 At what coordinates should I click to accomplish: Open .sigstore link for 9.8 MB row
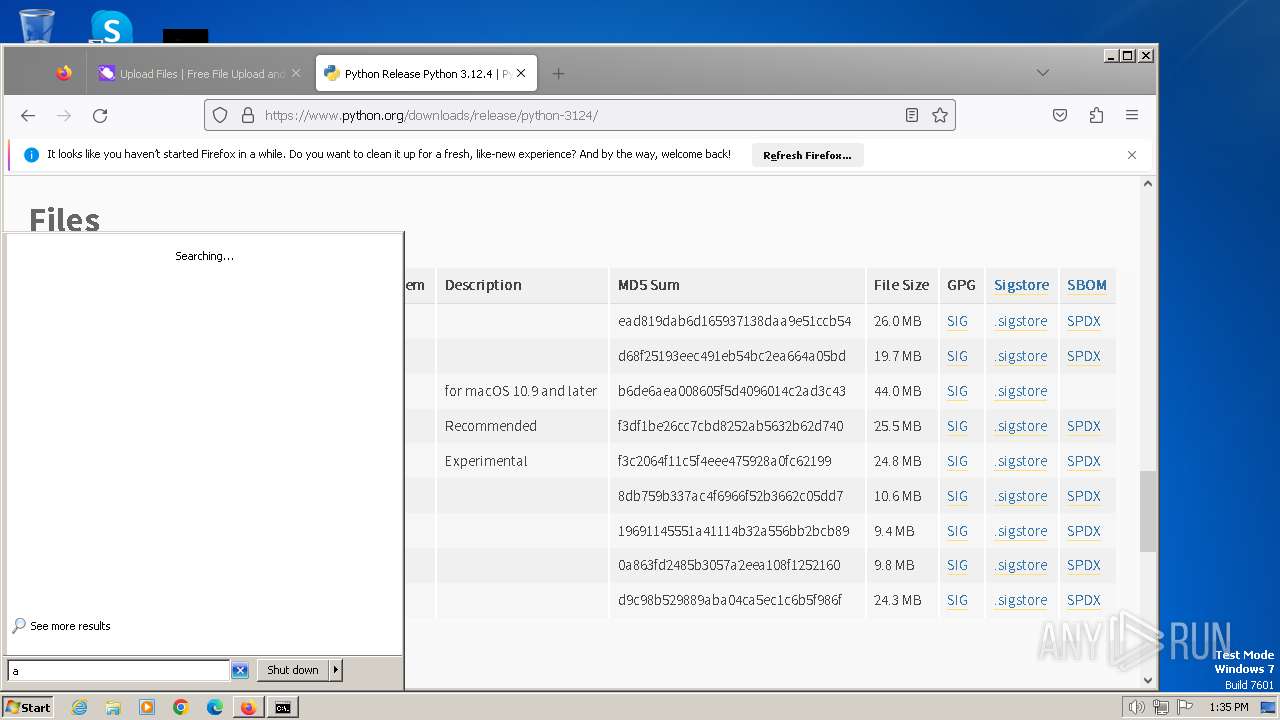click(x=1021, y=565)
